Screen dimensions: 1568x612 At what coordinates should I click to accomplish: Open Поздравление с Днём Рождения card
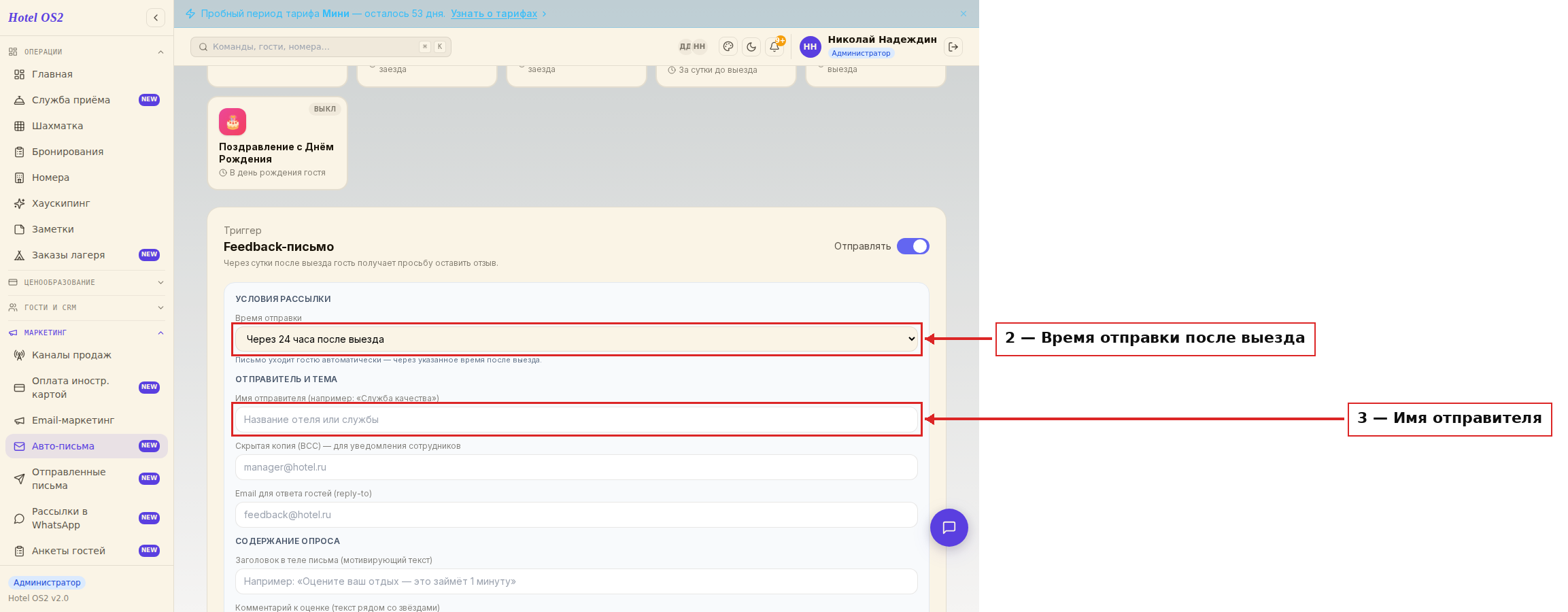(277, 143)
